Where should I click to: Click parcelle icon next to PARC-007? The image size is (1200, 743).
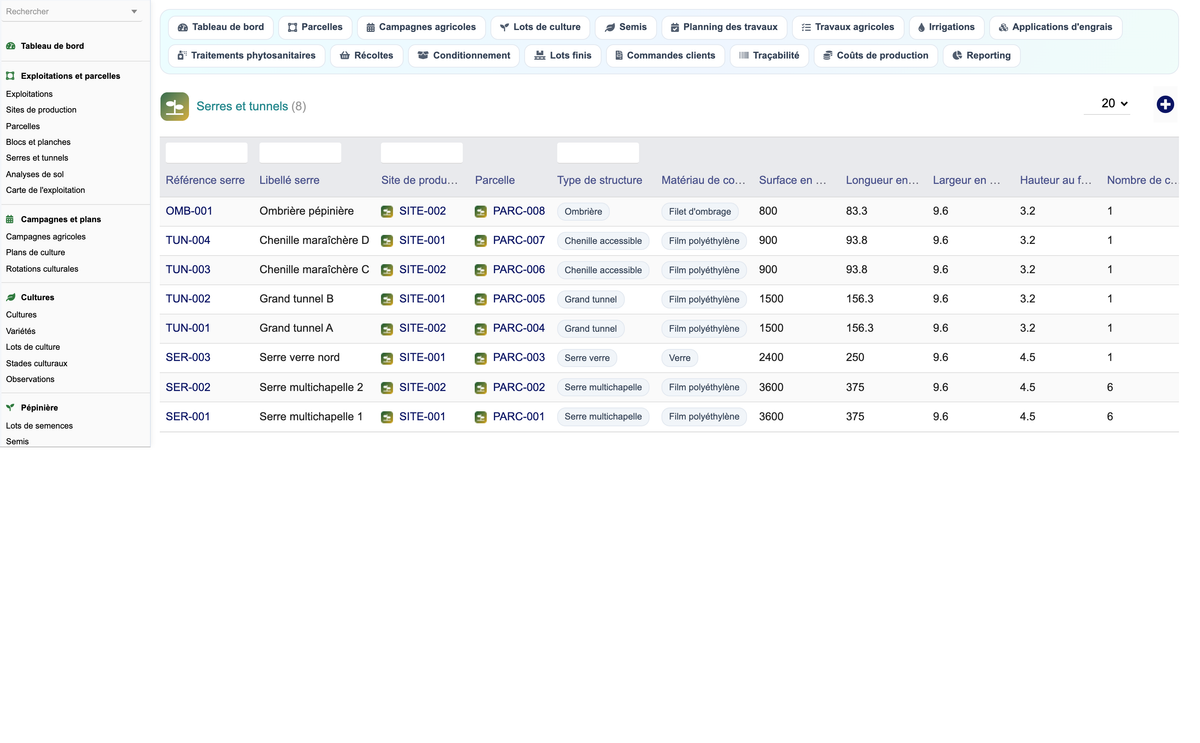(481, 241)
